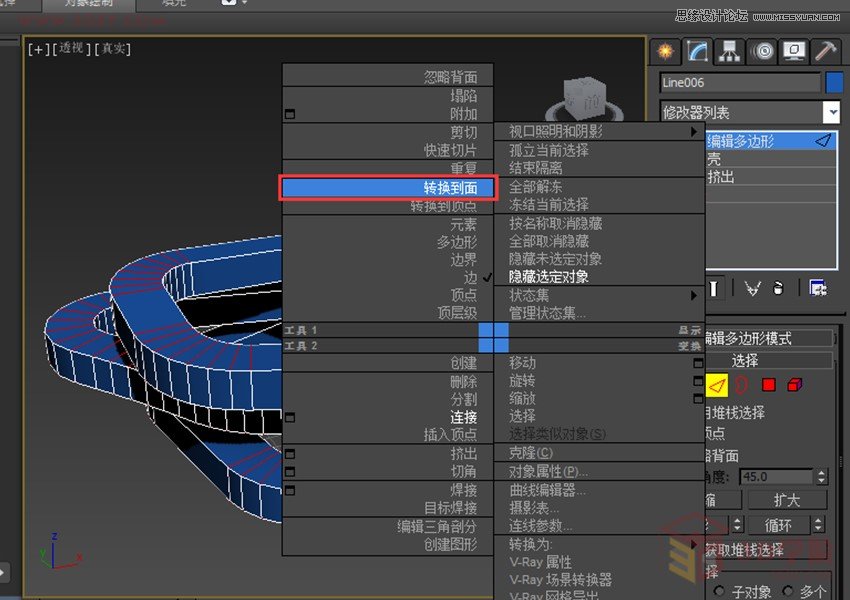Open settings box beside 附加

(x=290, y=114)
